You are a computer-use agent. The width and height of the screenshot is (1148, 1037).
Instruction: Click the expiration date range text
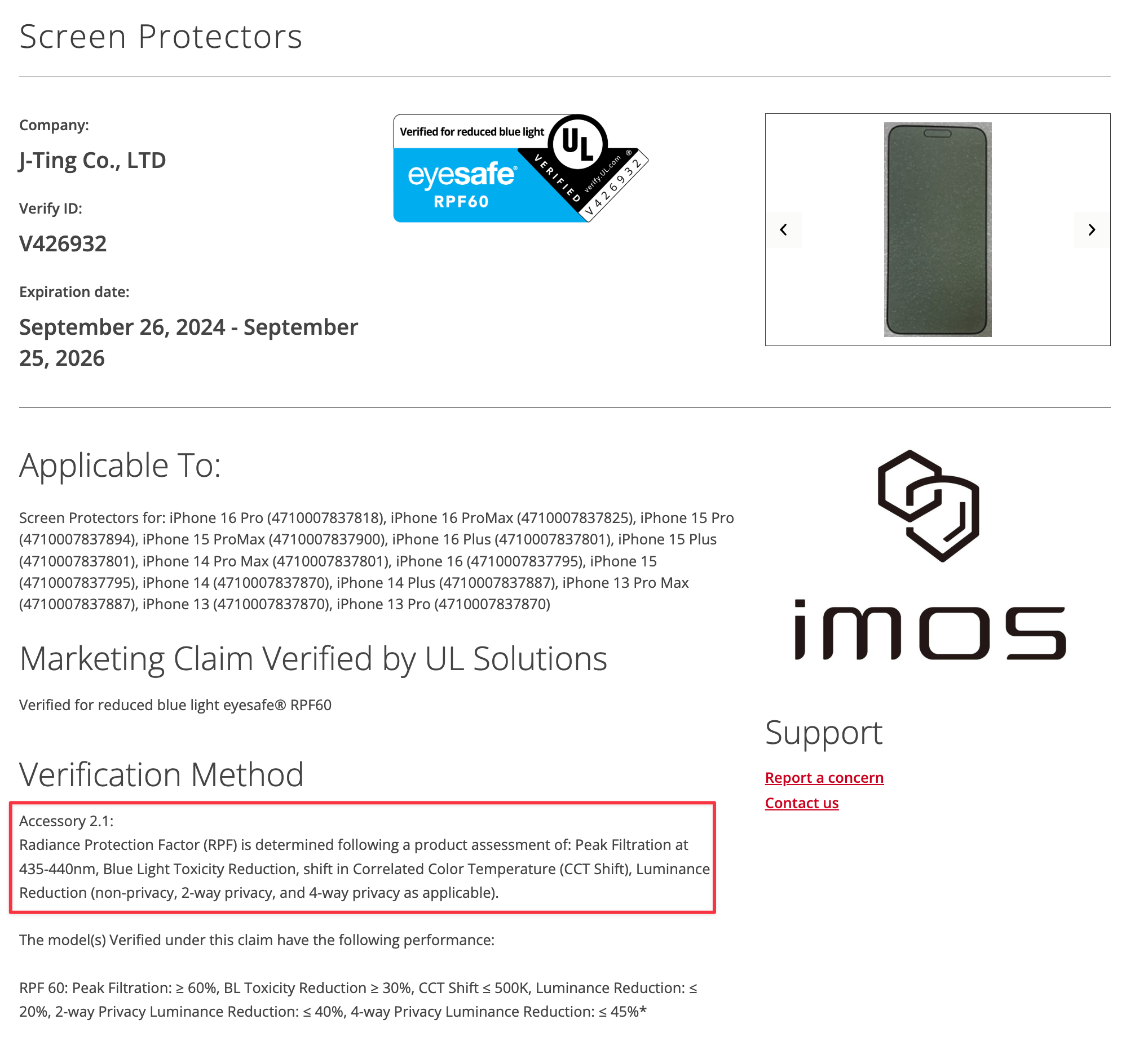click(188, 342)
